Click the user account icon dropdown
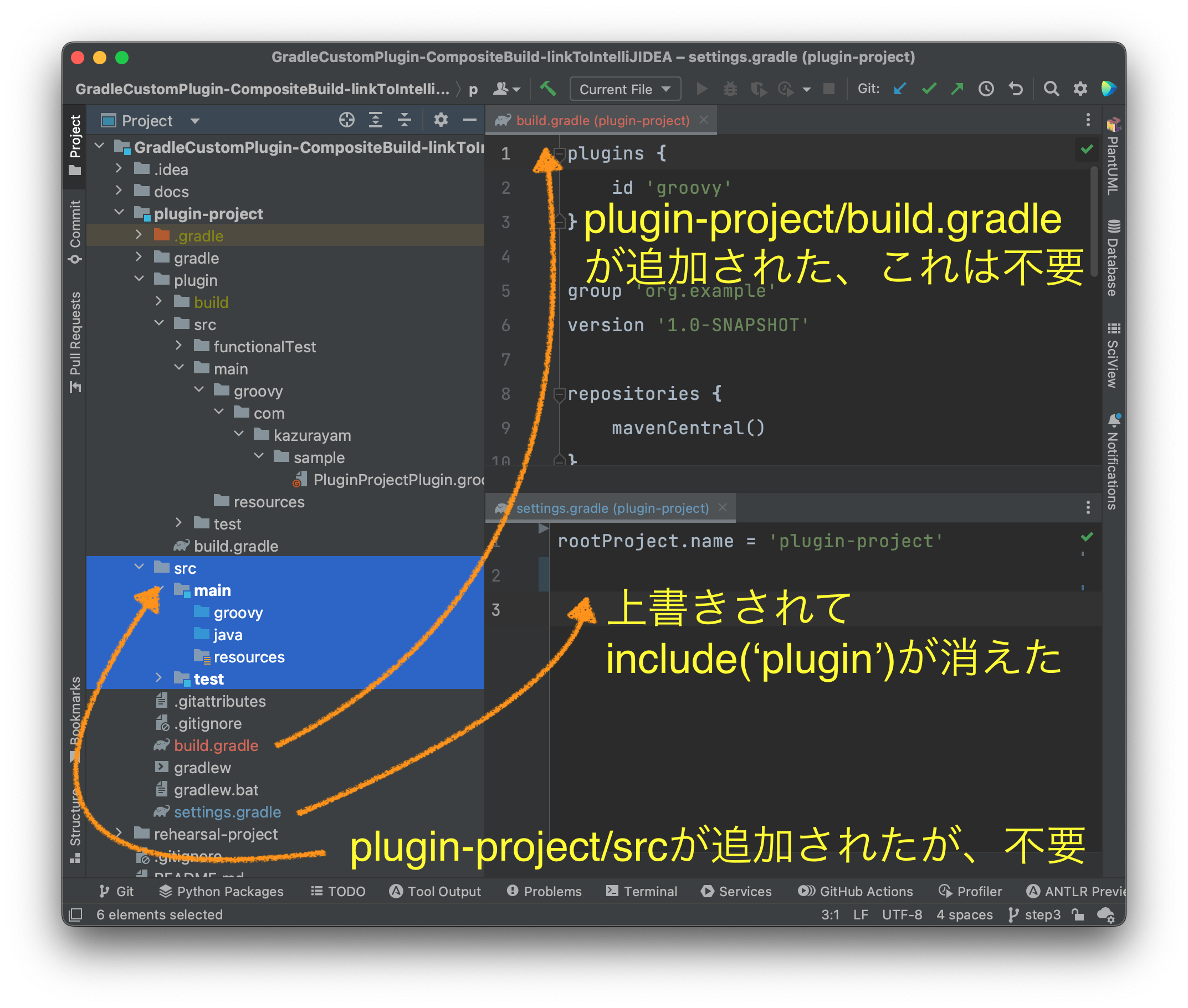The width and height of the screenshot is (1188, 1008). [x=506, y=89]
